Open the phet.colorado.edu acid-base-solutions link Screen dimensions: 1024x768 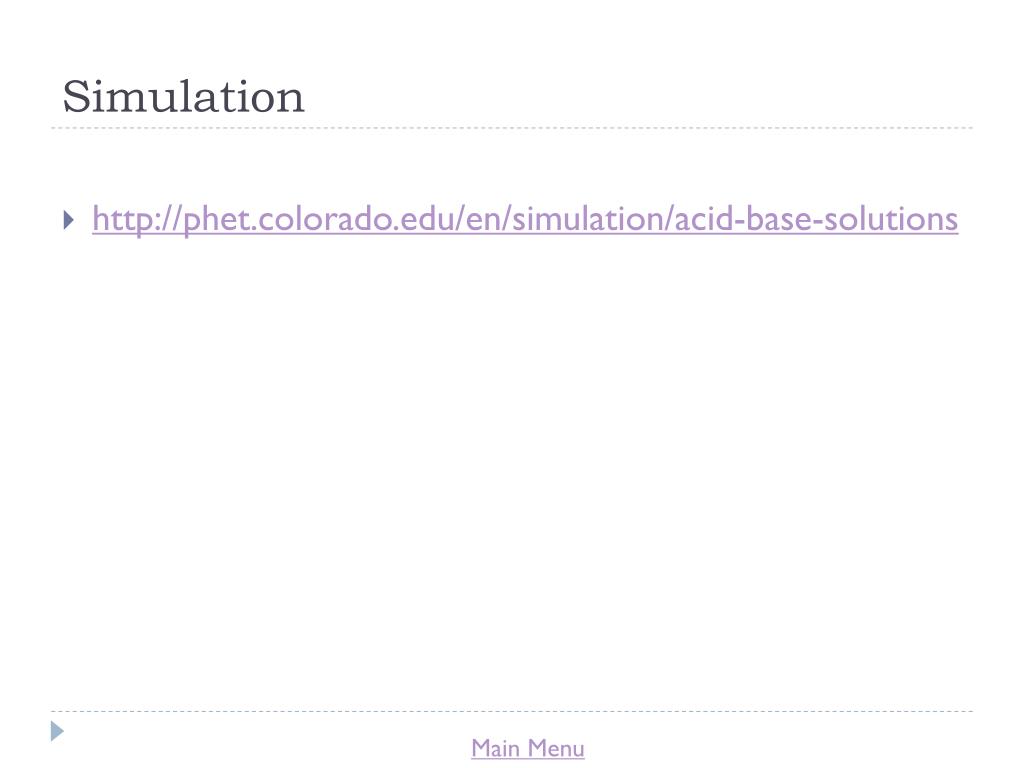coord(525,219)
